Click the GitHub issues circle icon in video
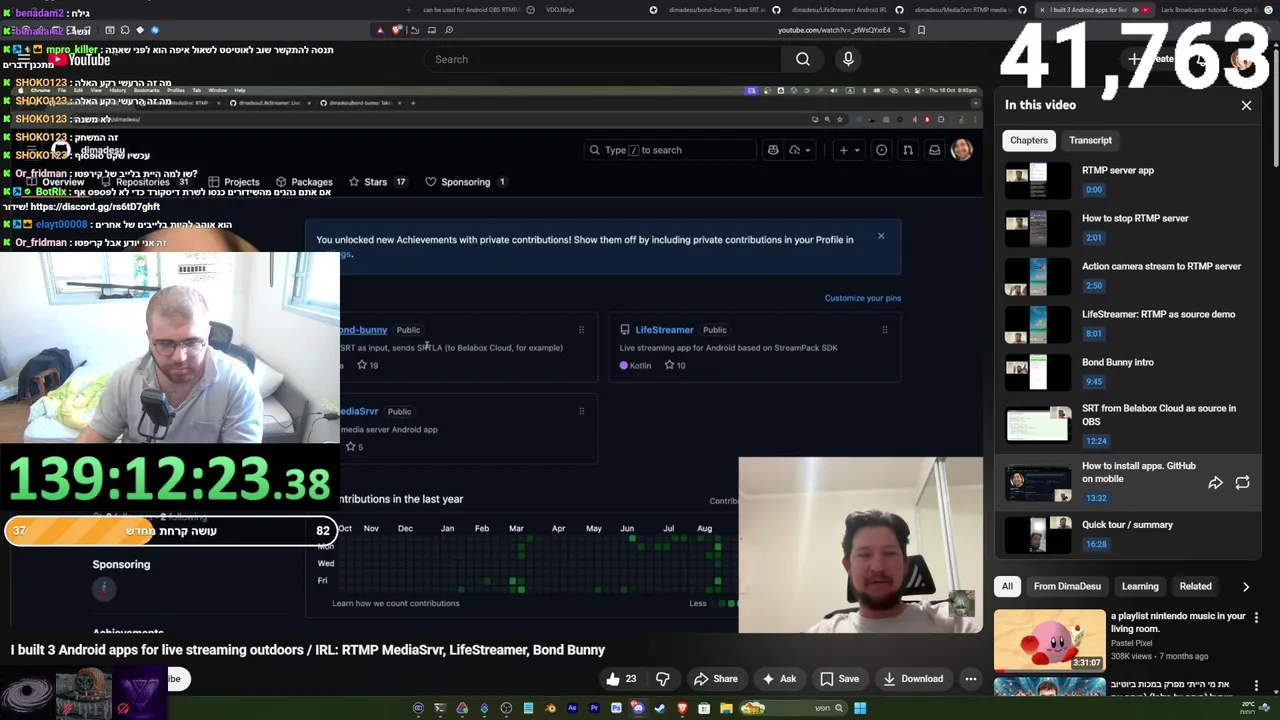This screenshot has width=1280, height=720. point(881,150)
